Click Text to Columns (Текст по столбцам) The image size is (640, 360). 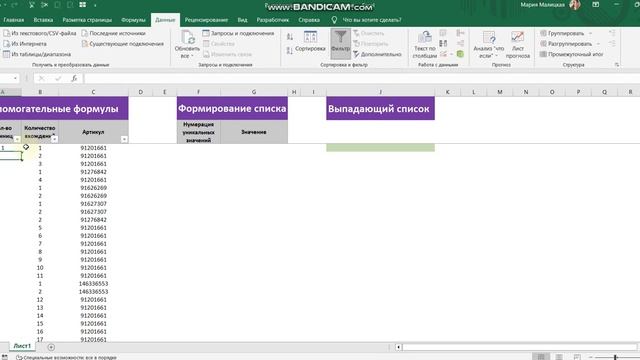[x=424, y=44]
